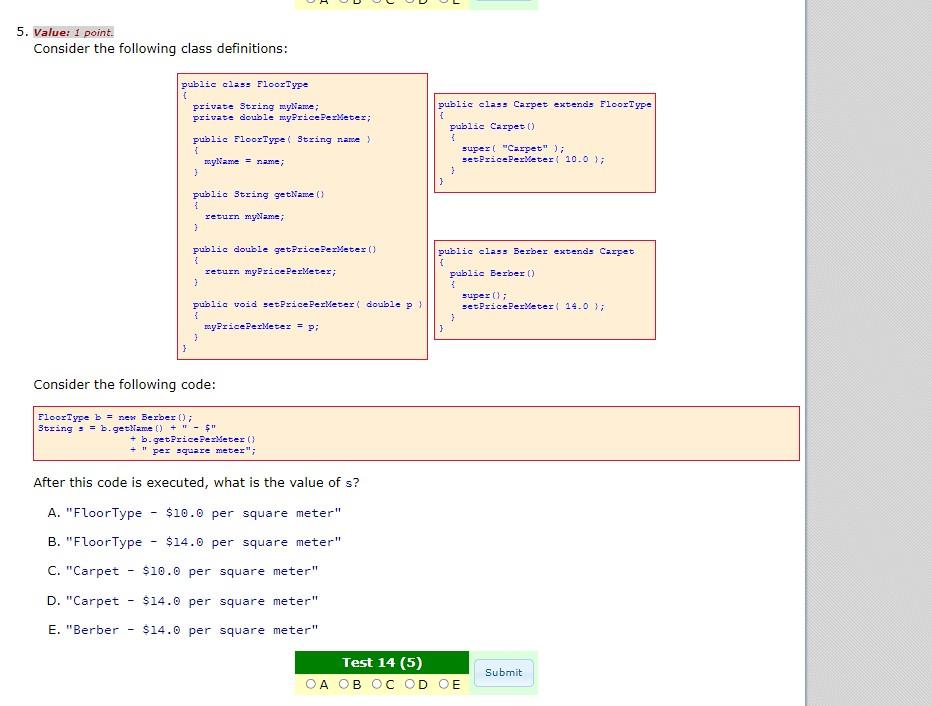Select radio button B for Test 14
The width and height of the screenshot is (932, 706).
344,684
